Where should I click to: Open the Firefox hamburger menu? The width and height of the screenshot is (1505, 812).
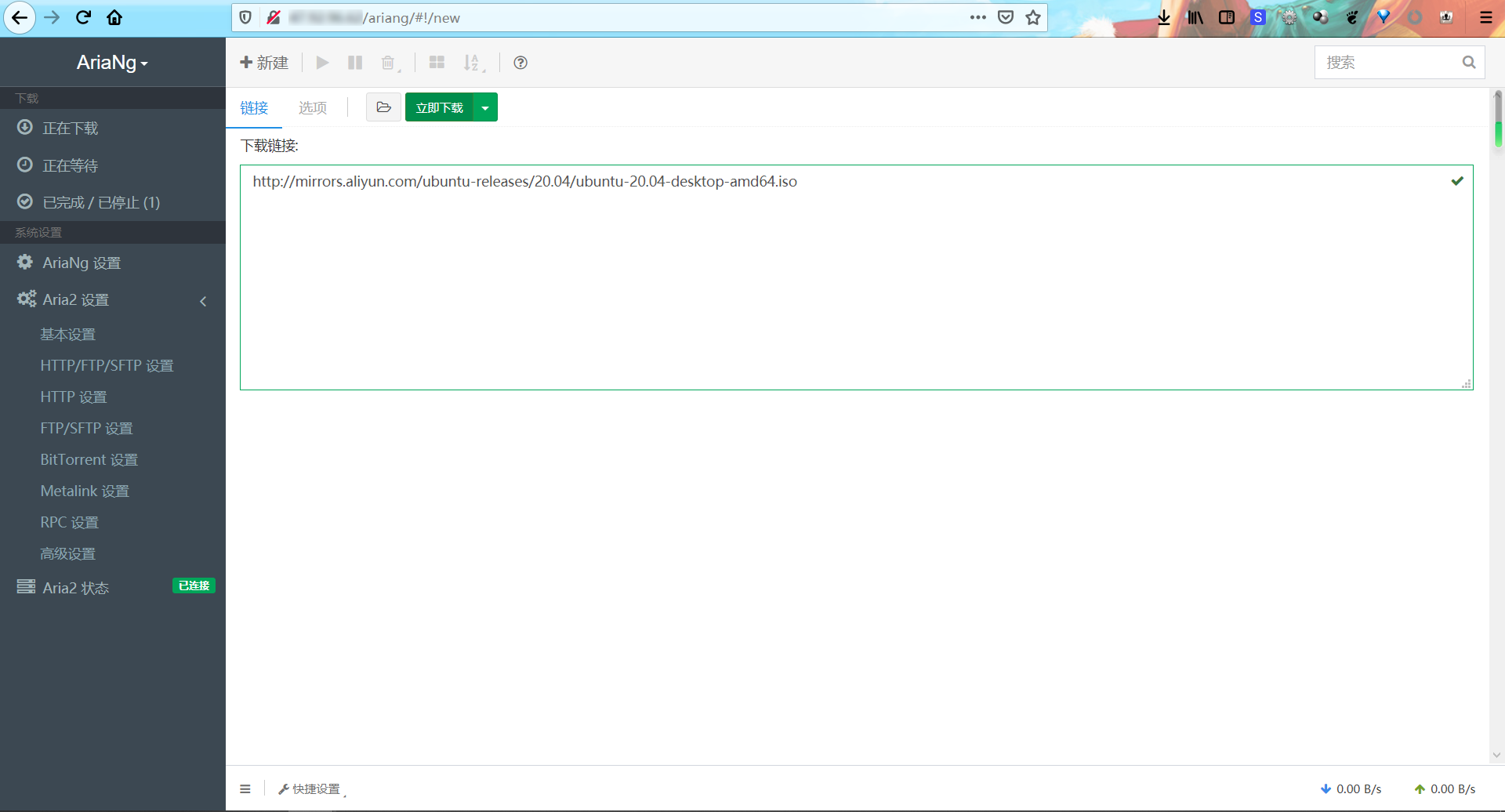coord(1485,17)
